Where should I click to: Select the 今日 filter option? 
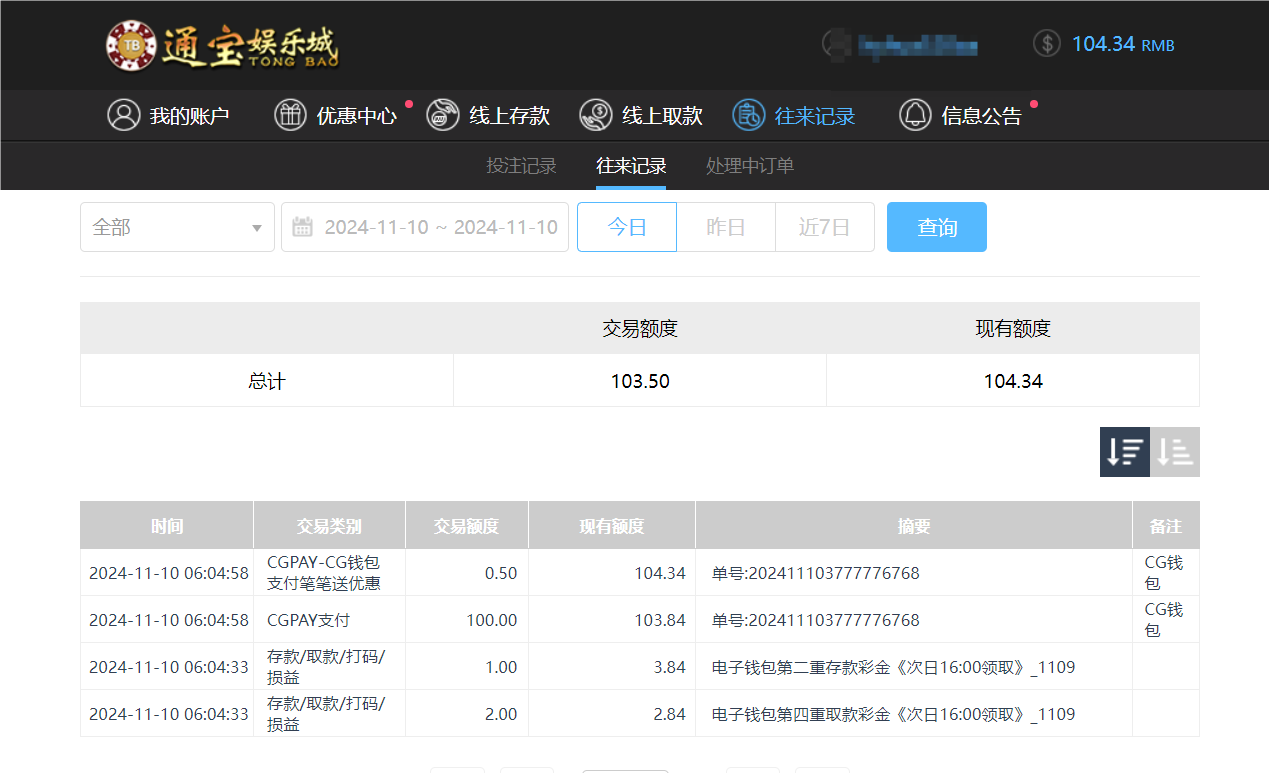click(626, 227)
